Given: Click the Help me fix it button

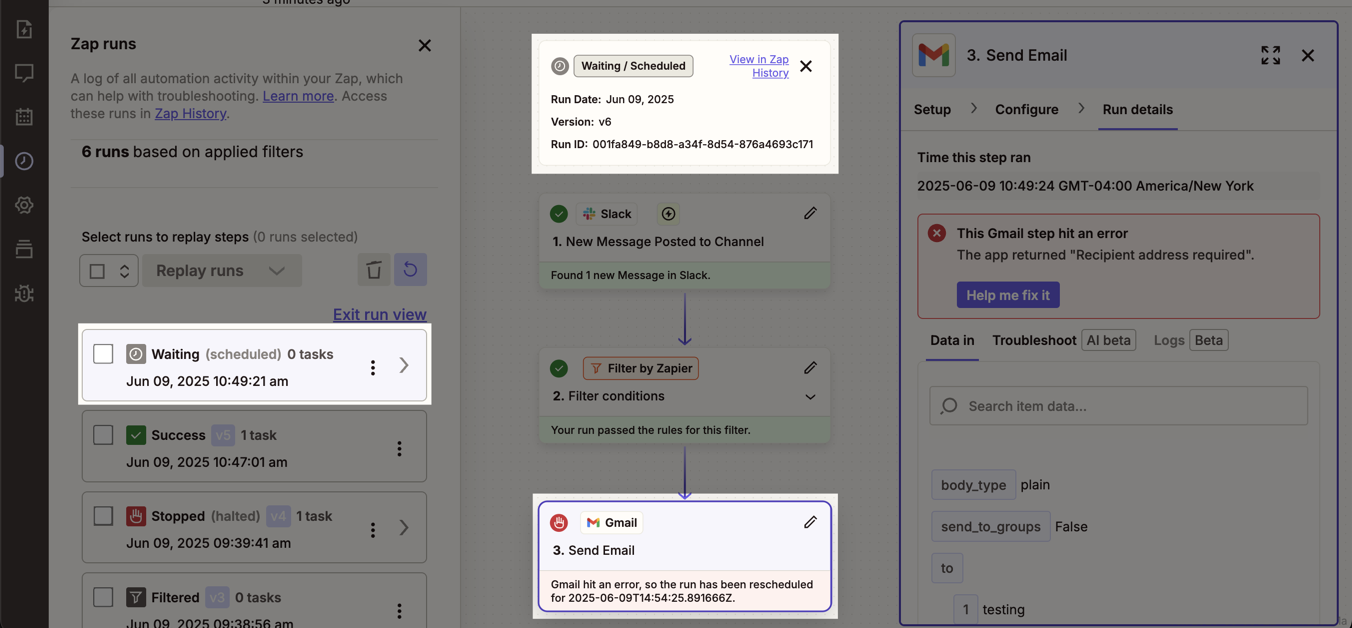Looking at the screenshot, I should tap(1008, 295).
